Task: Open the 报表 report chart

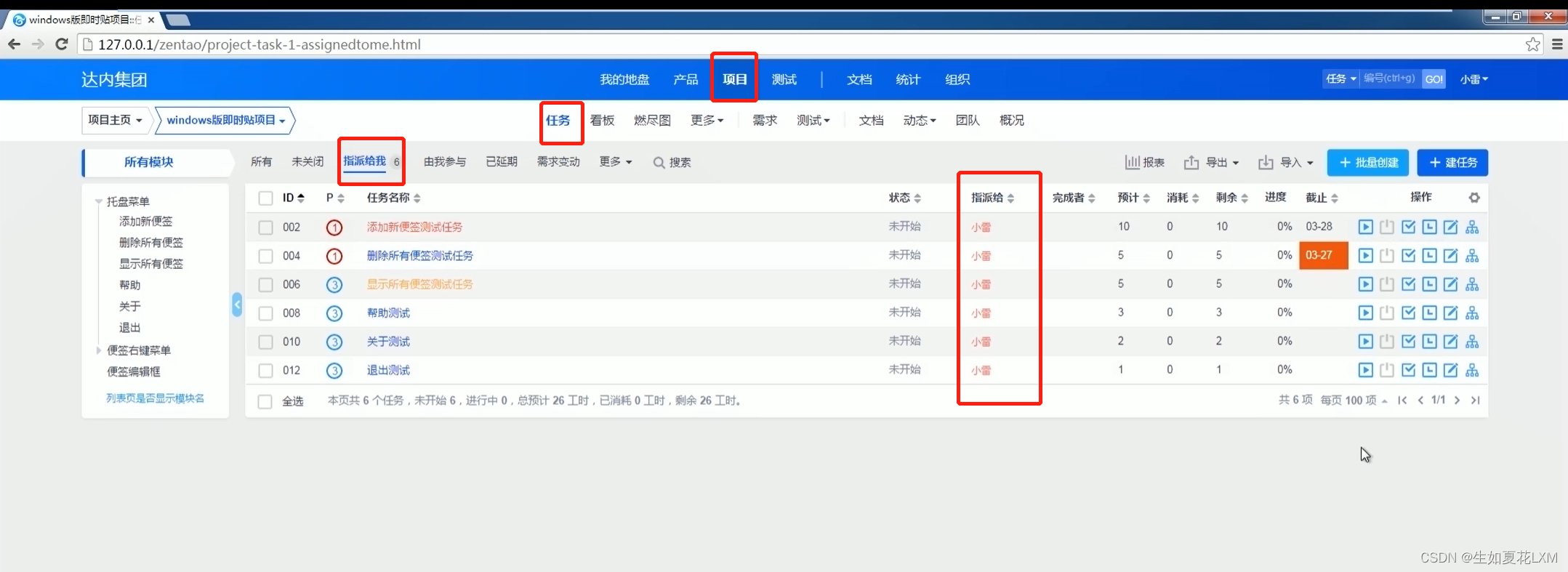Action: [x=1145, y=162]
